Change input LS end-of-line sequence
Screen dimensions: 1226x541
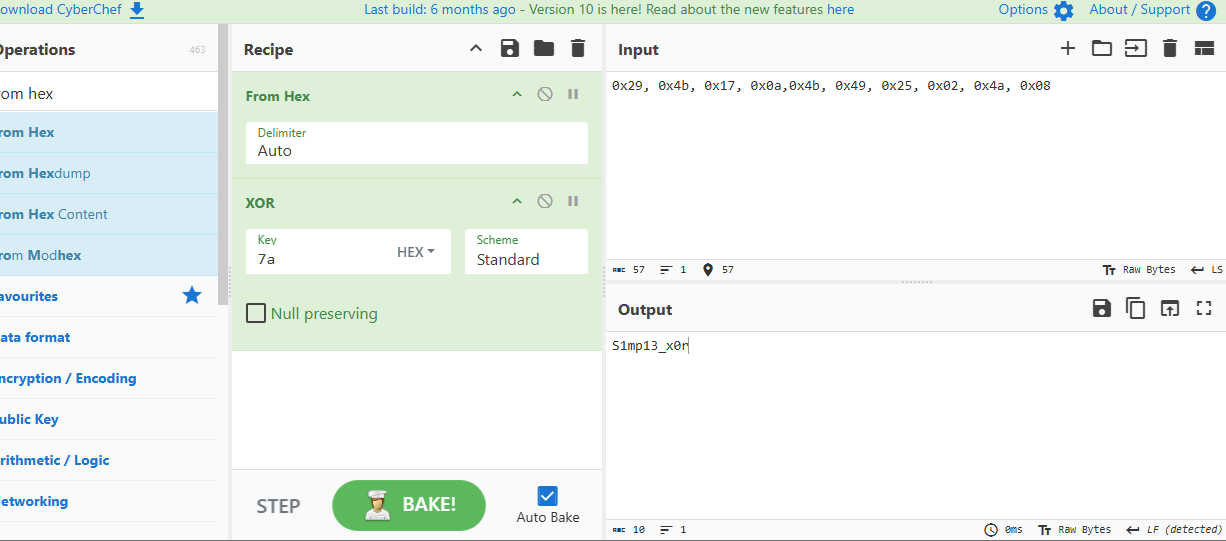coord(1207,270)
